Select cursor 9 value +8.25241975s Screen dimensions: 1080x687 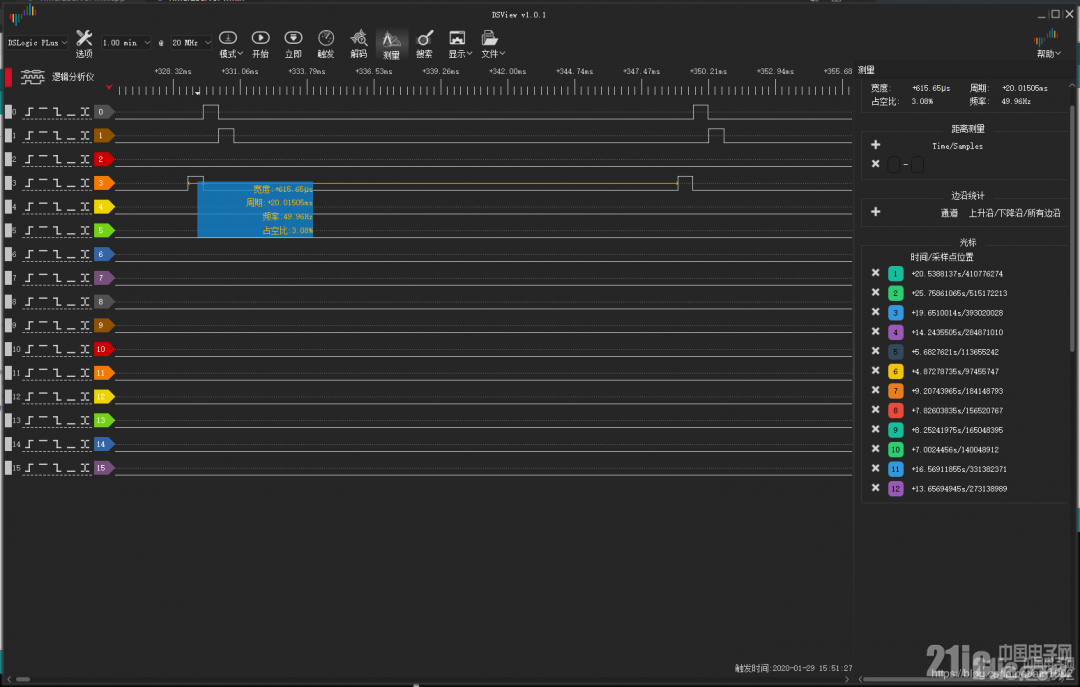957,430
